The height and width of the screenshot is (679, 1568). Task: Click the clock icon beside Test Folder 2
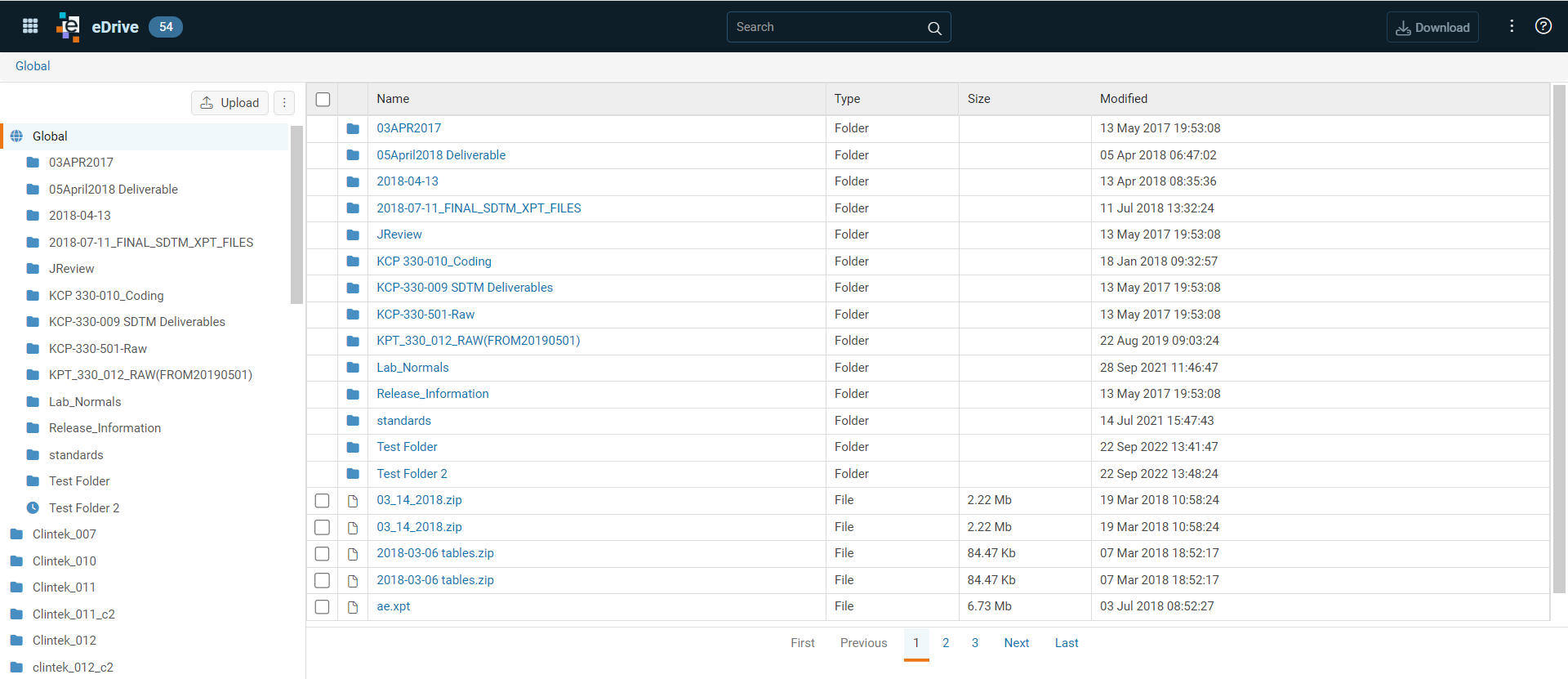33,508
